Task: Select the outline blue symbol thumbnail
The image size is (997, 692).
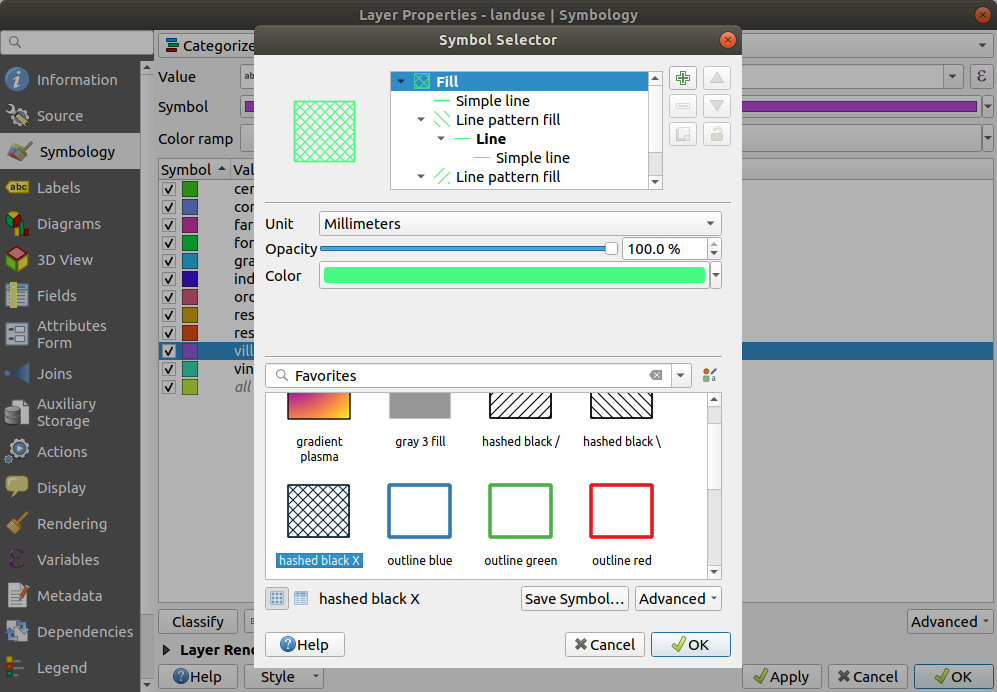Action: 419,511
